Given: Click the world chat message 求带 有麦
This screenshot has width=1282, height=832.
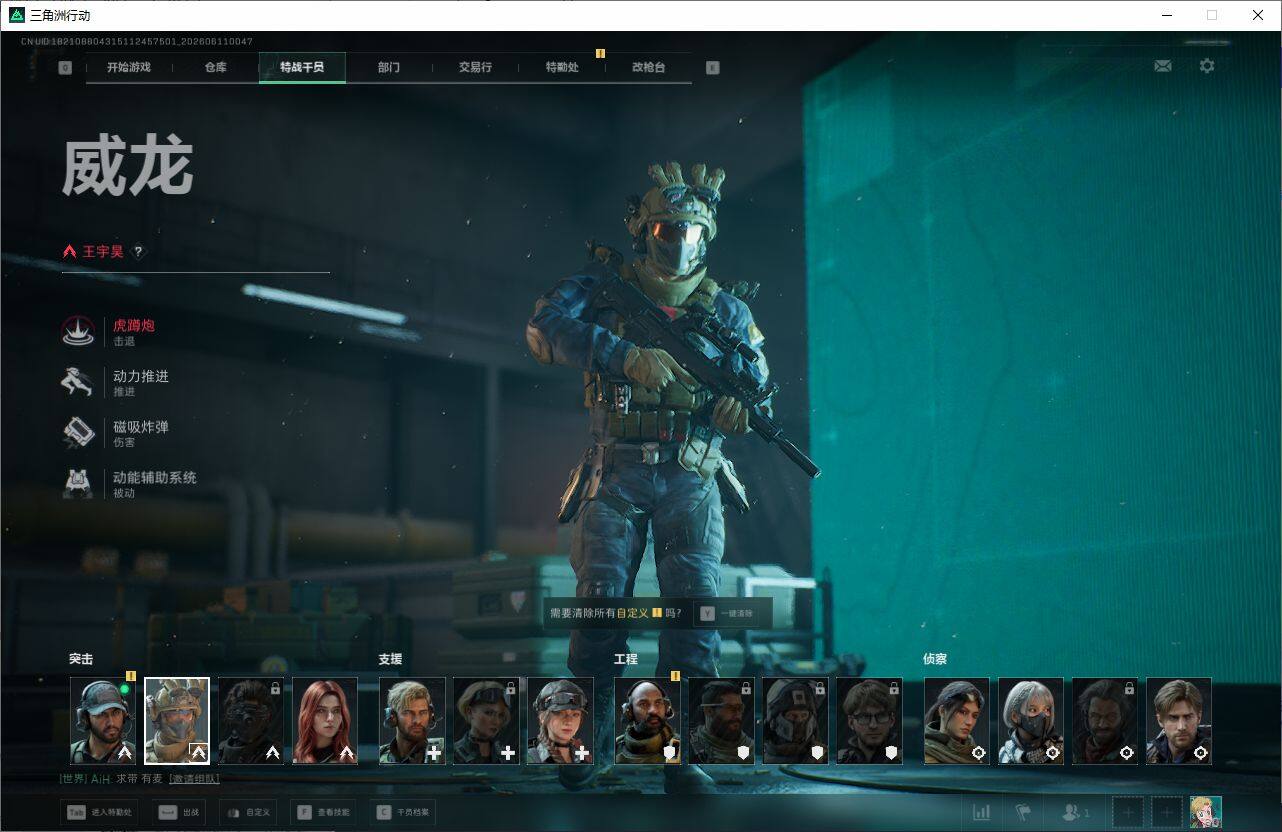Looking at the screenshot, I should pos(141,778).
